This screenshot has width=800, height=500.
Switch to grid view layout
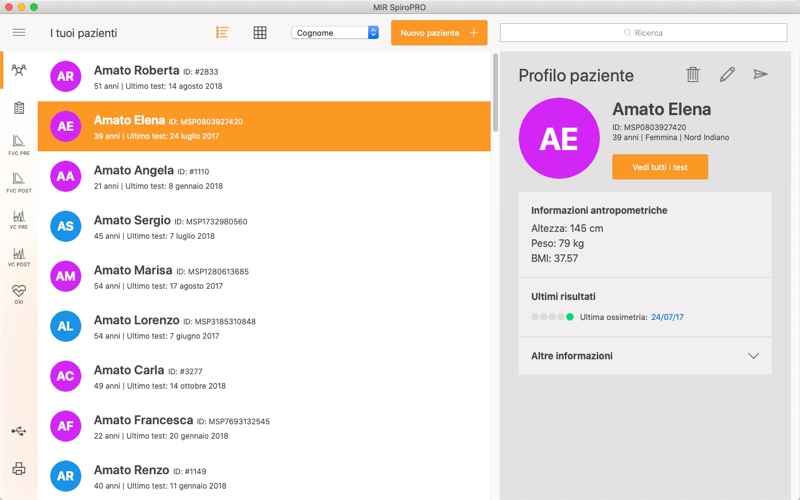[x=260, y=33]
